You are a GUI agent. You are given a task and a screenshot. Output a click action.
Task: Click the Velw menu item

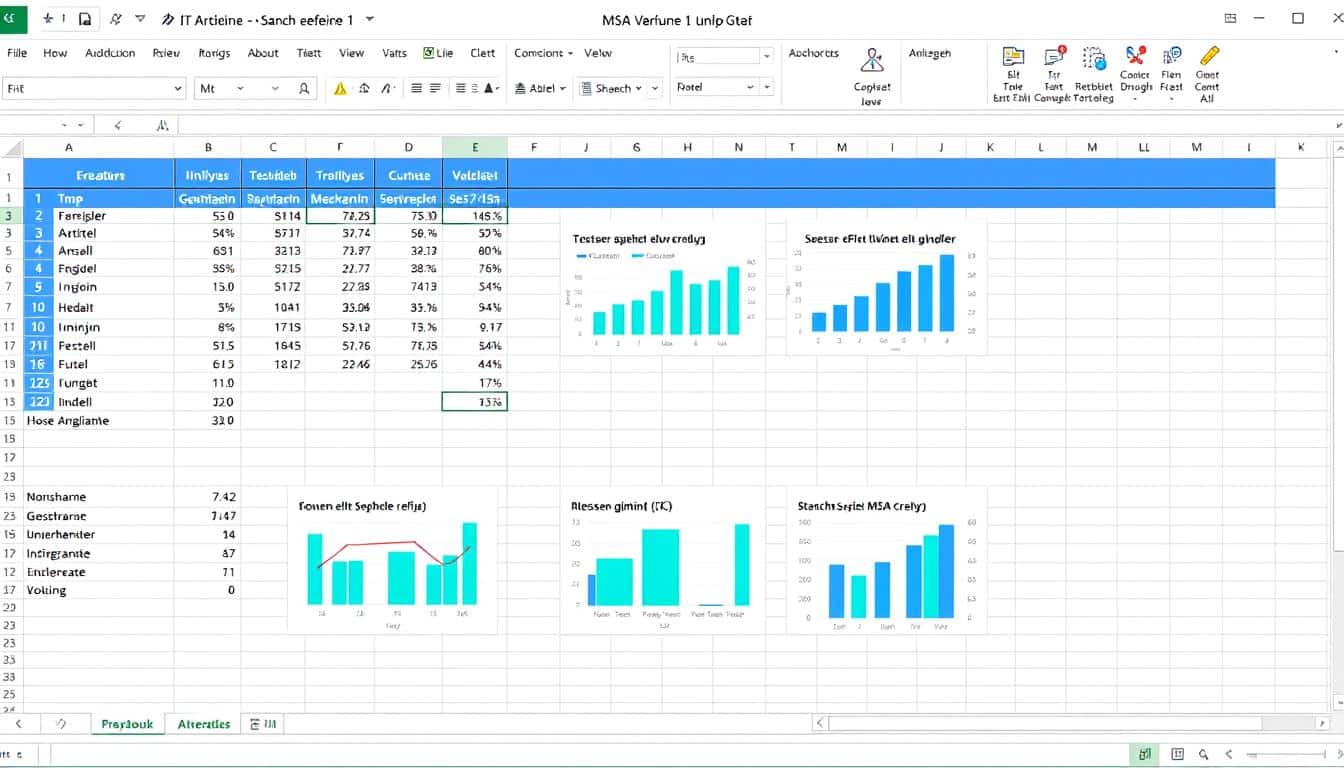pos(598,53)
